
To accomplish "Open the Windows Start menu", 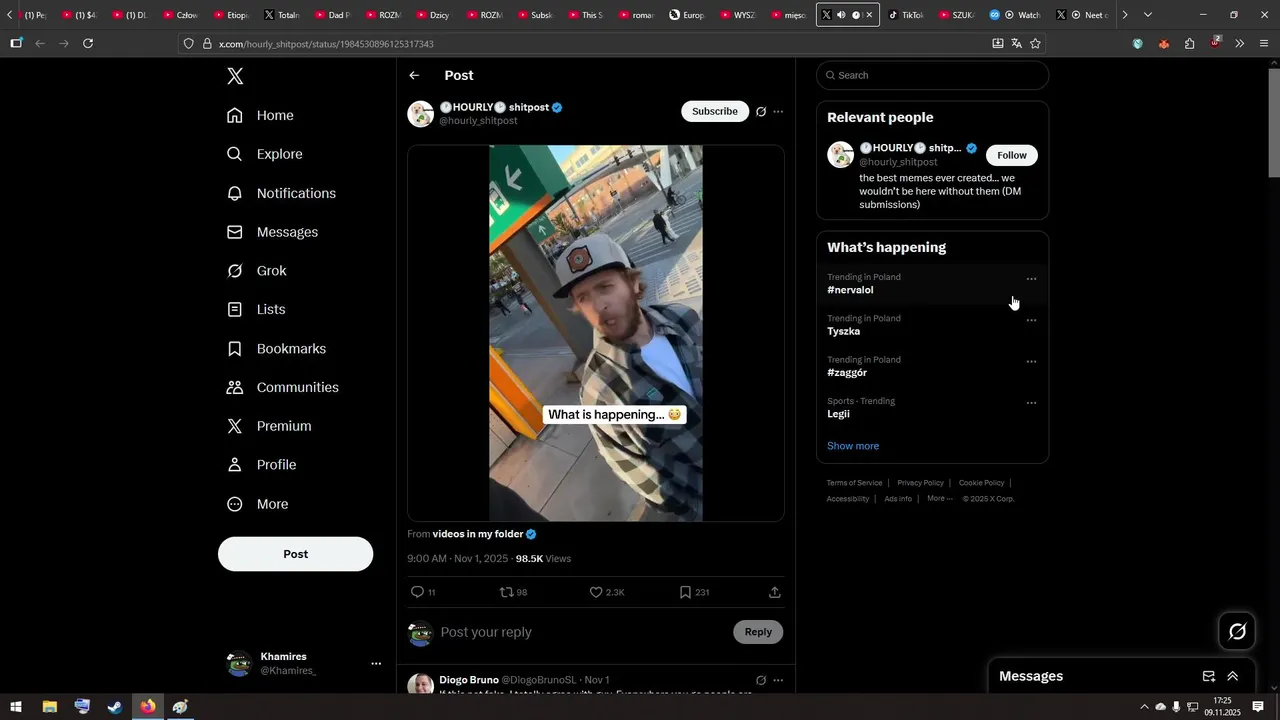I will click(16, 707).
